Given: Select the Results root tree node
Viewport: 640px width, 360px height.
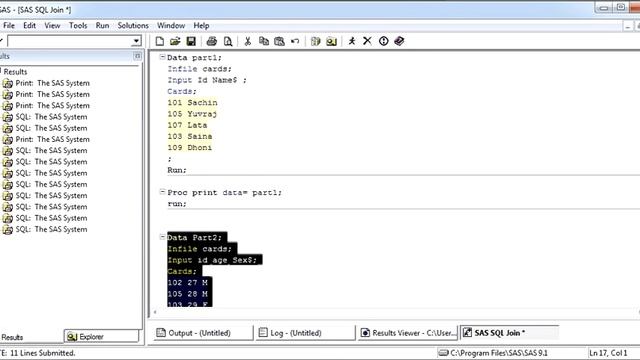Looking at the screenshot, I should (x=16, y=72).
